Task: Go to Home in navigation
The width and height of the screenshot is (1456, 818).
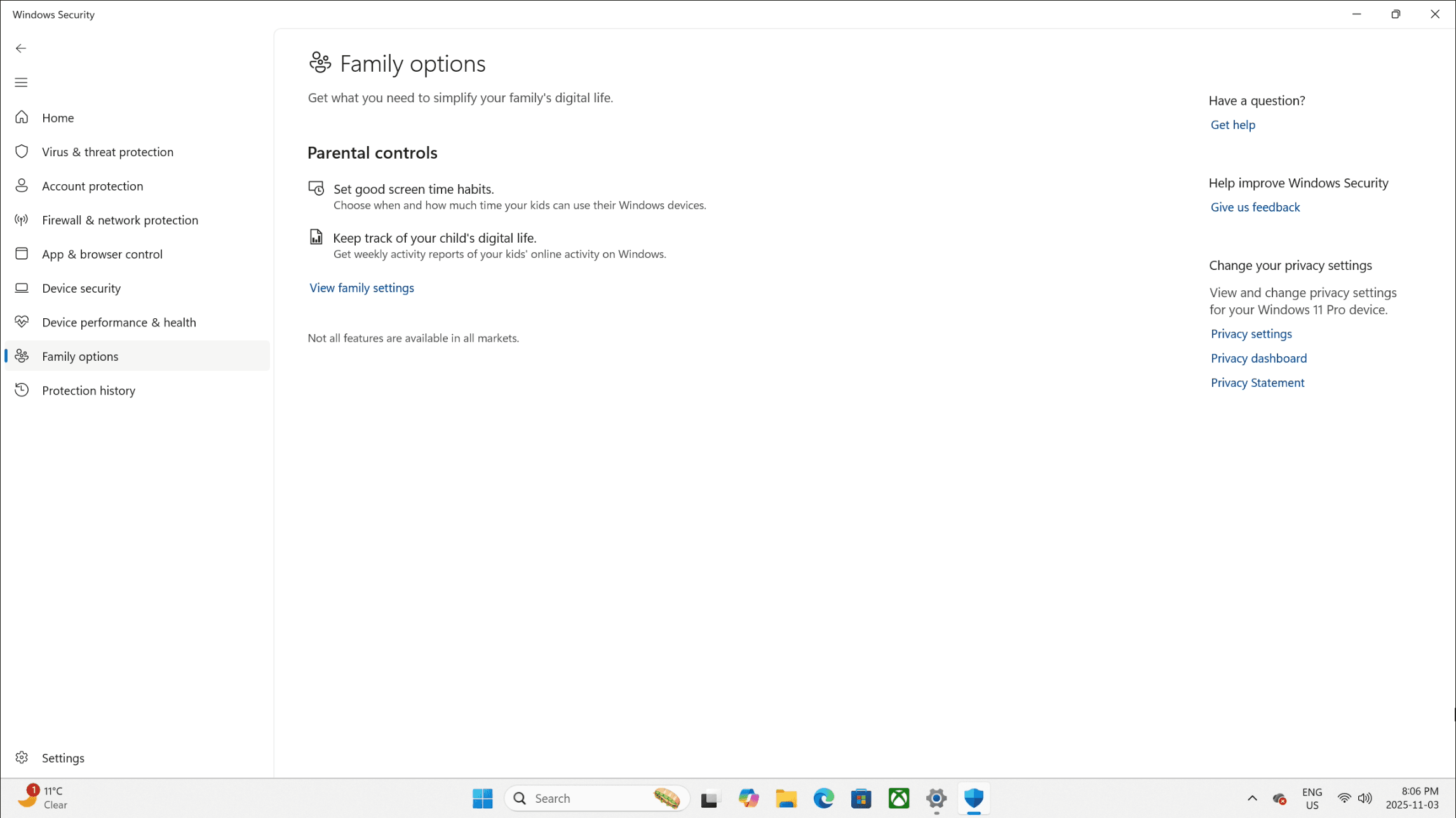Action: coord(58,117)
